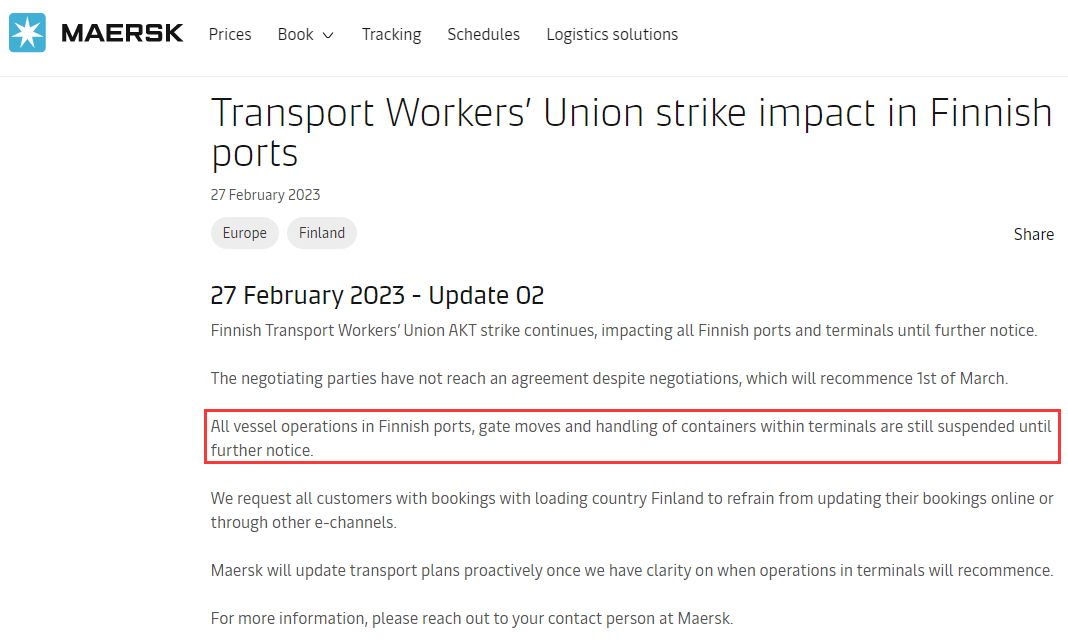Select the Europe tag
Image resolution: width=1068 pixels, height=643 pixels.
(245, 233)
